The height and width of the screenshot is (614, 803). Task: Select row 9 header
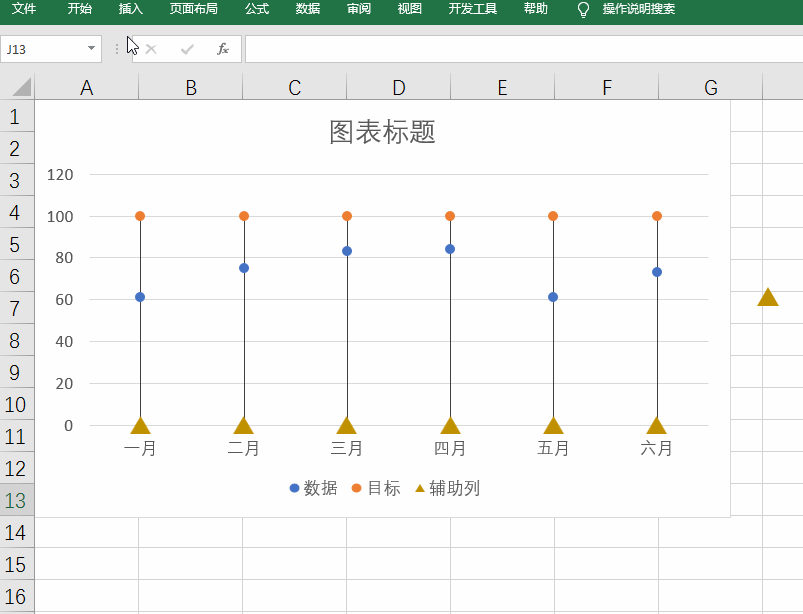click(x=15, y=372)
